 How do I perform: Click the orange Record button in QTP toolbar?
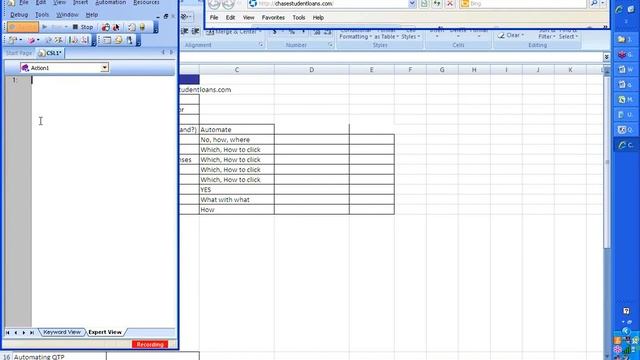tap(23, 27)
